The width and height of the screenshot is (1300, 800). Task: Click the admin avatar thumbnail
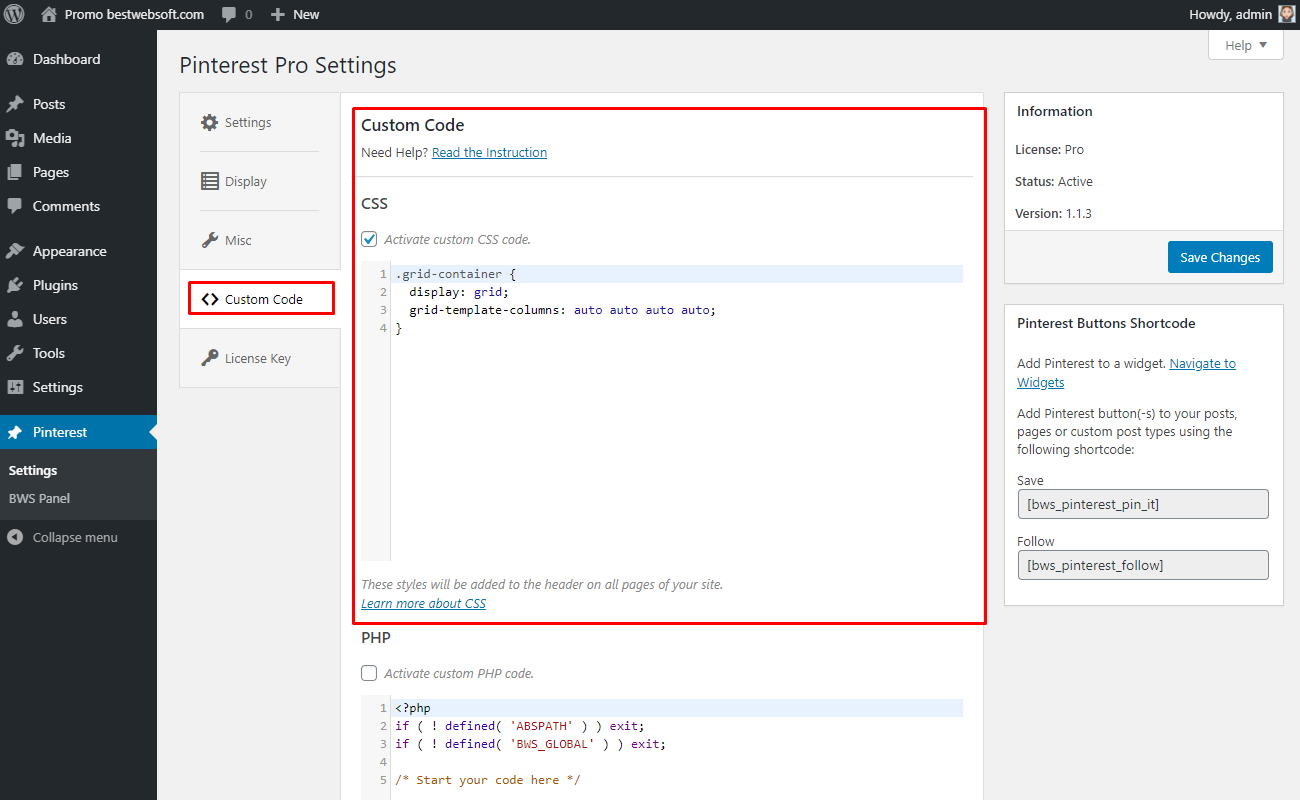pos(1287,14)
